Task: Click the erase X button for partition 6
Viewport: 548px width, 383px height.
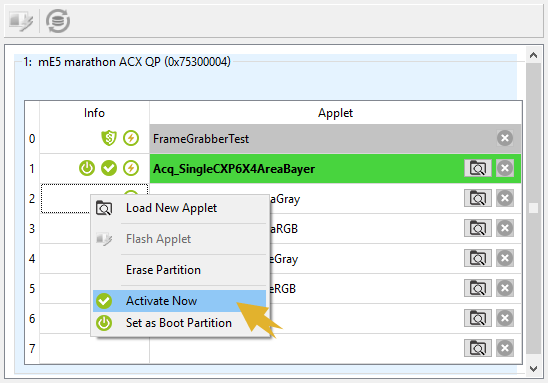Action: [505, 318]
